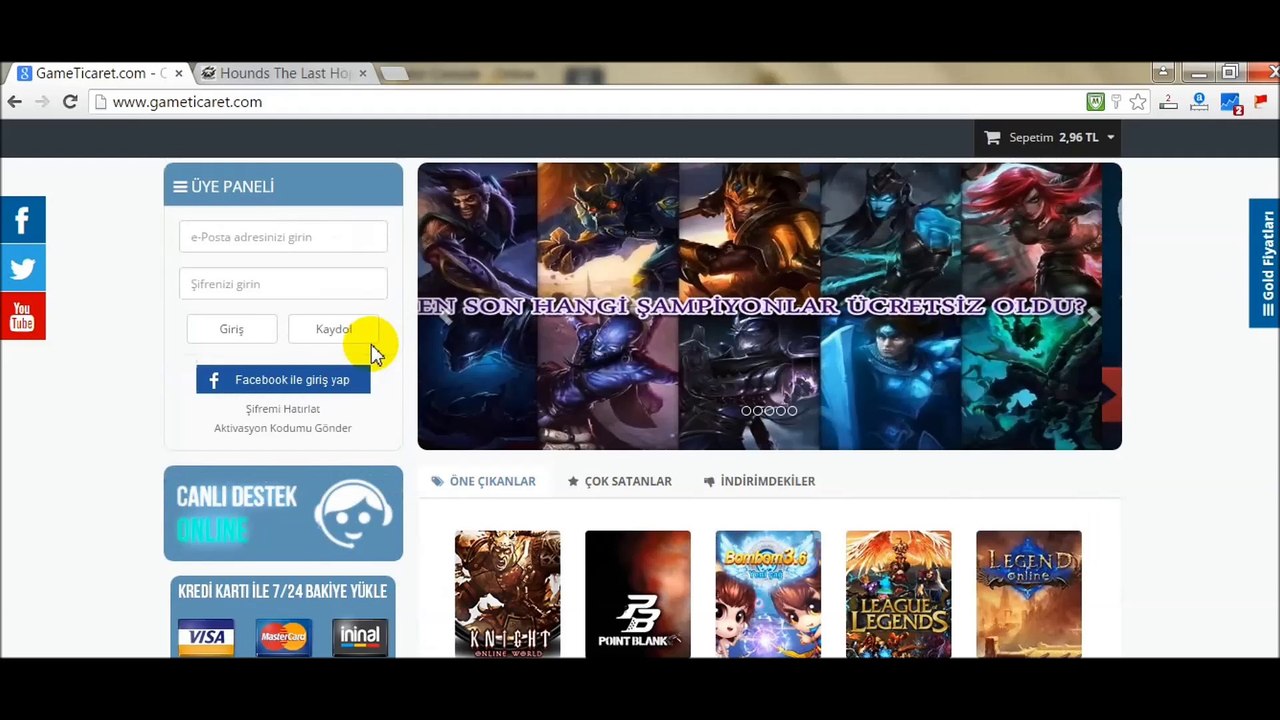Click the Visa card logo
This screenshot has width=1280, height=720.
(x=206, y=636)
